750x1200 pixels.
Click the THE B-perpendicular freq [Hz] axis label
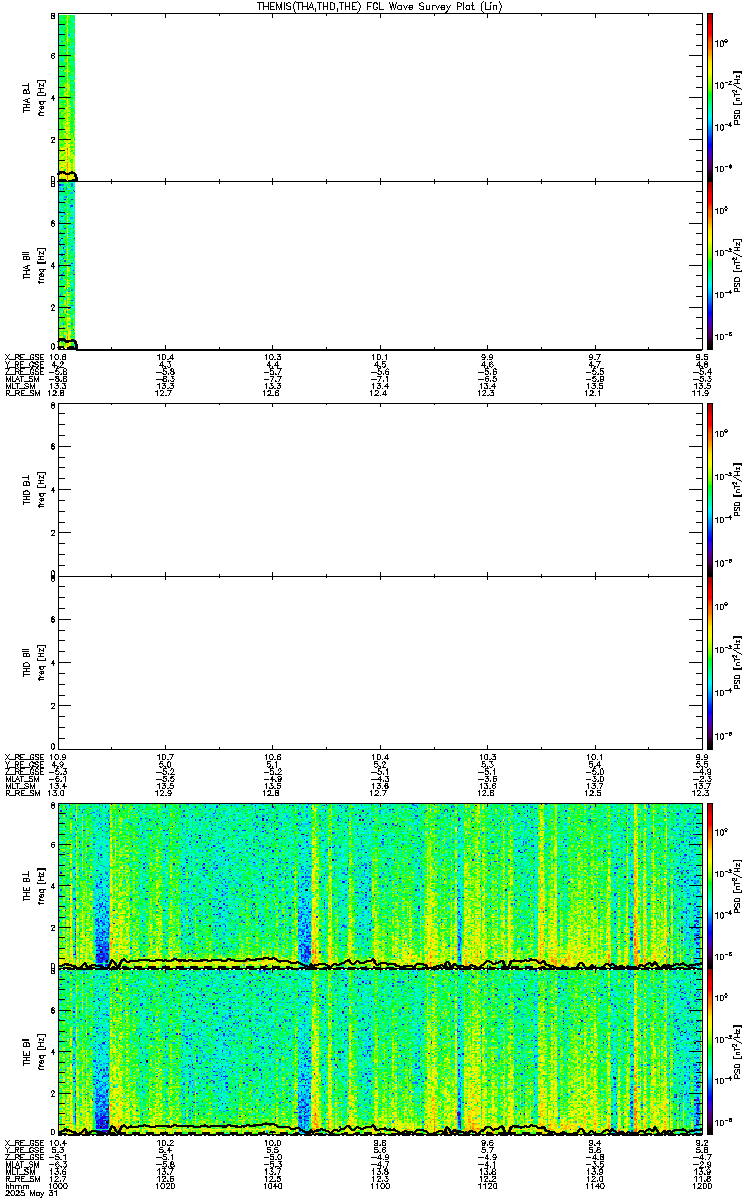click(x=40, y=886)
